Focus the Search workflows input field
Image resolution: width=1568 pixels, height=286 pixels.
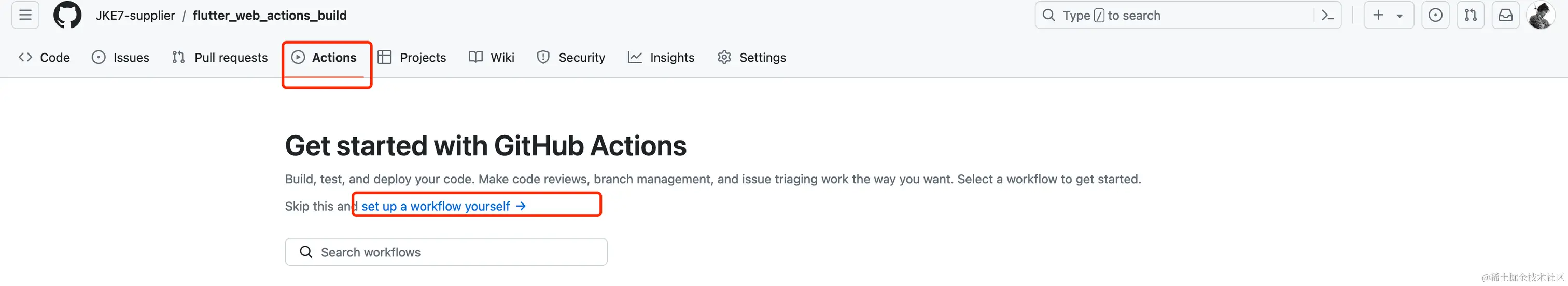[446, 252]
